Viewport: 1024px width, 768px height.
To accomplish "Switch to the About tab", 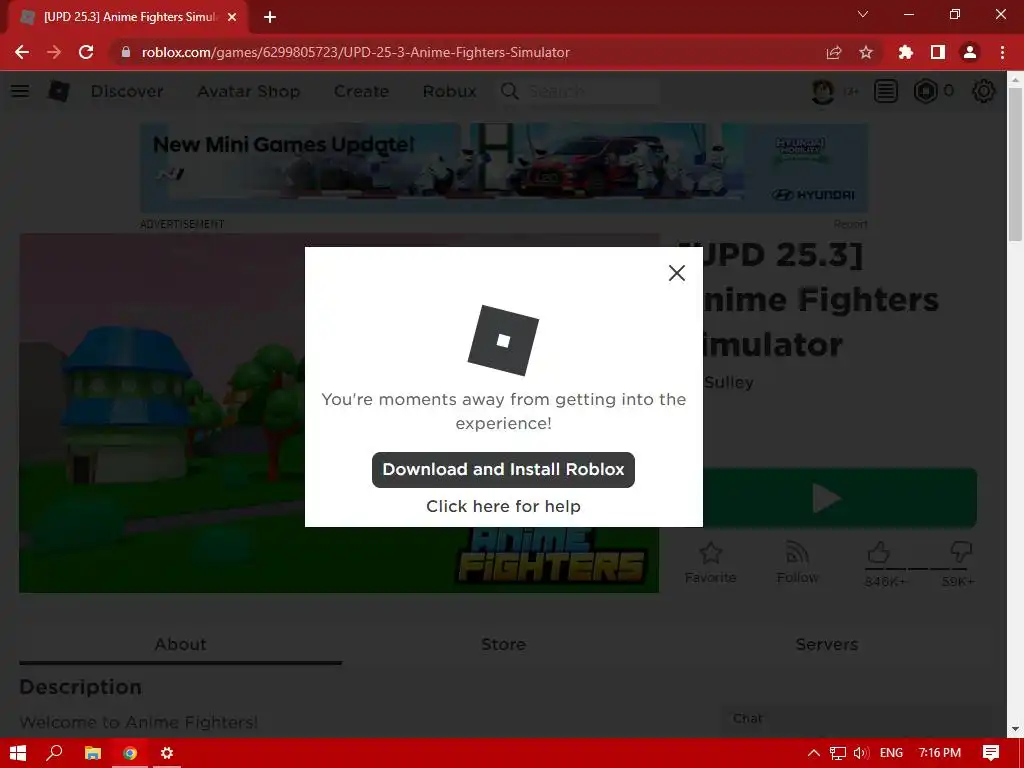I will pyautogui.click(x=180, y=644).
